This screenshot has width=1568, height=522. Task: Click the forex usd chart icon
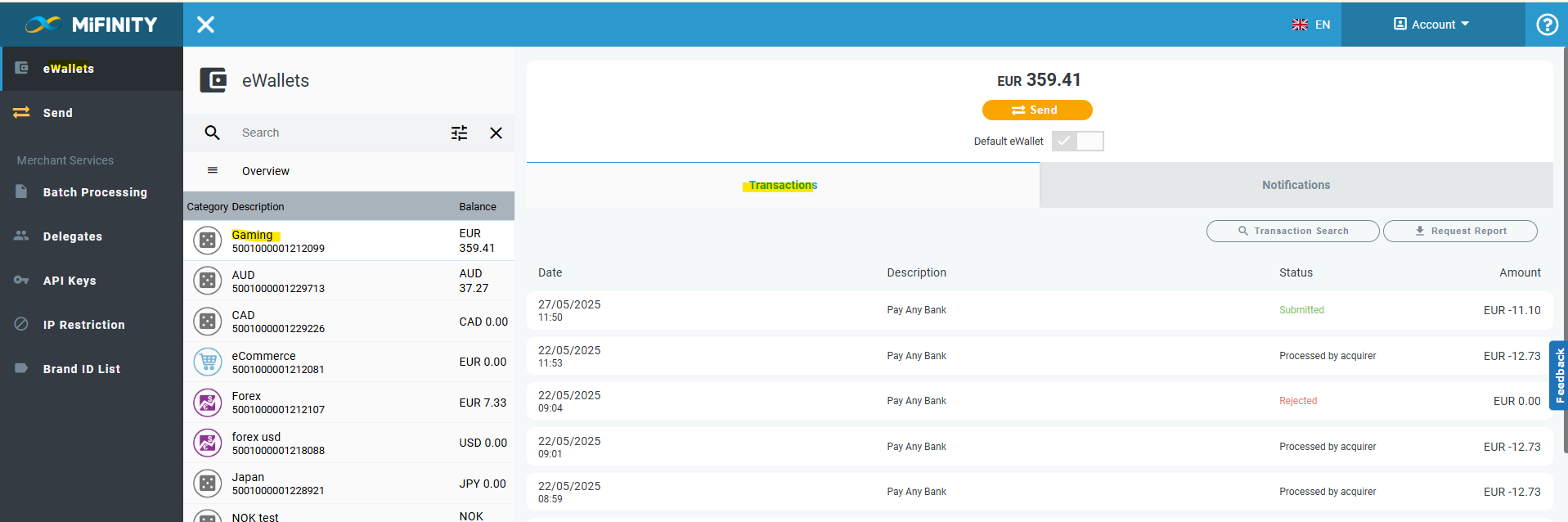pos(208,443)
